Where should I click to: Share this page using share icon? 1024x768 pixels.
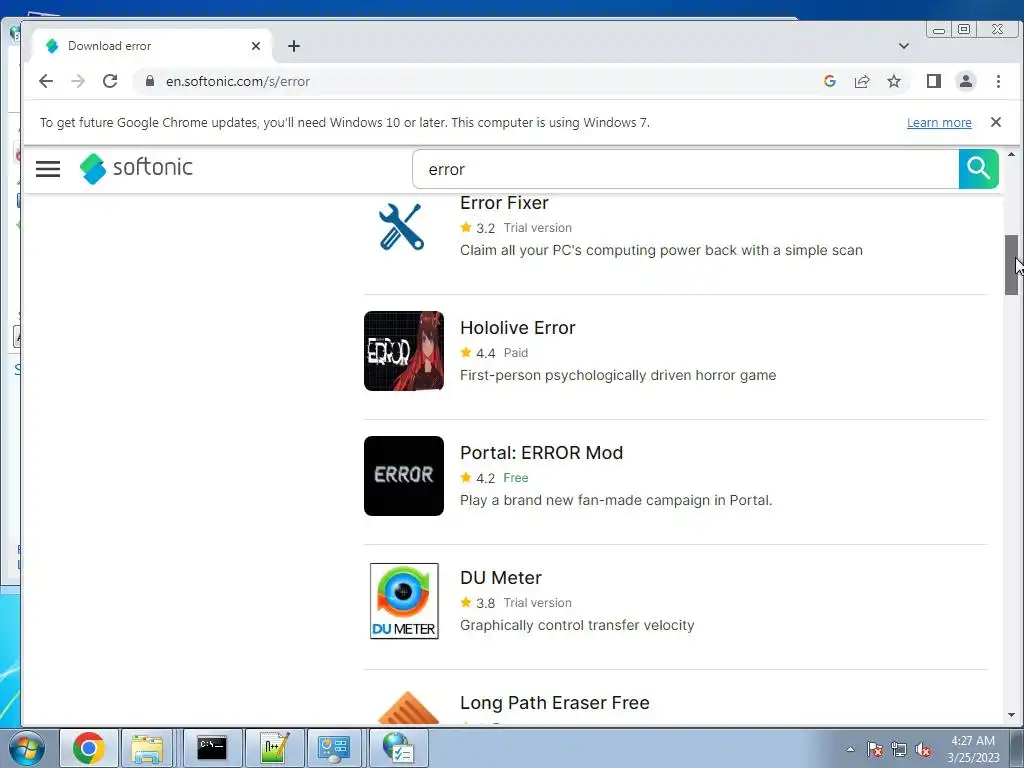click(x=862, y=81)
